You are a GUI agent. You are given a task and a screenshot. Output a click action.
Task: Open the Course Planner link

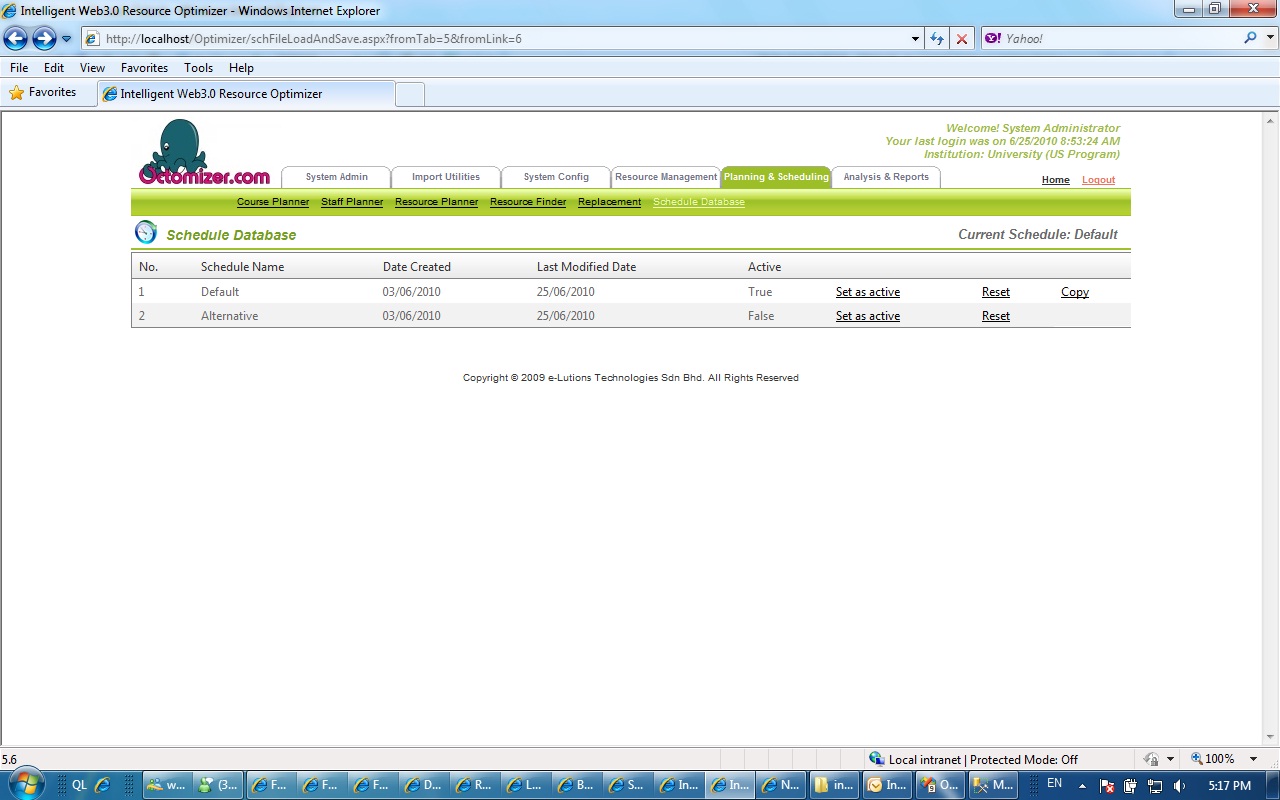[x=273, y=202]
